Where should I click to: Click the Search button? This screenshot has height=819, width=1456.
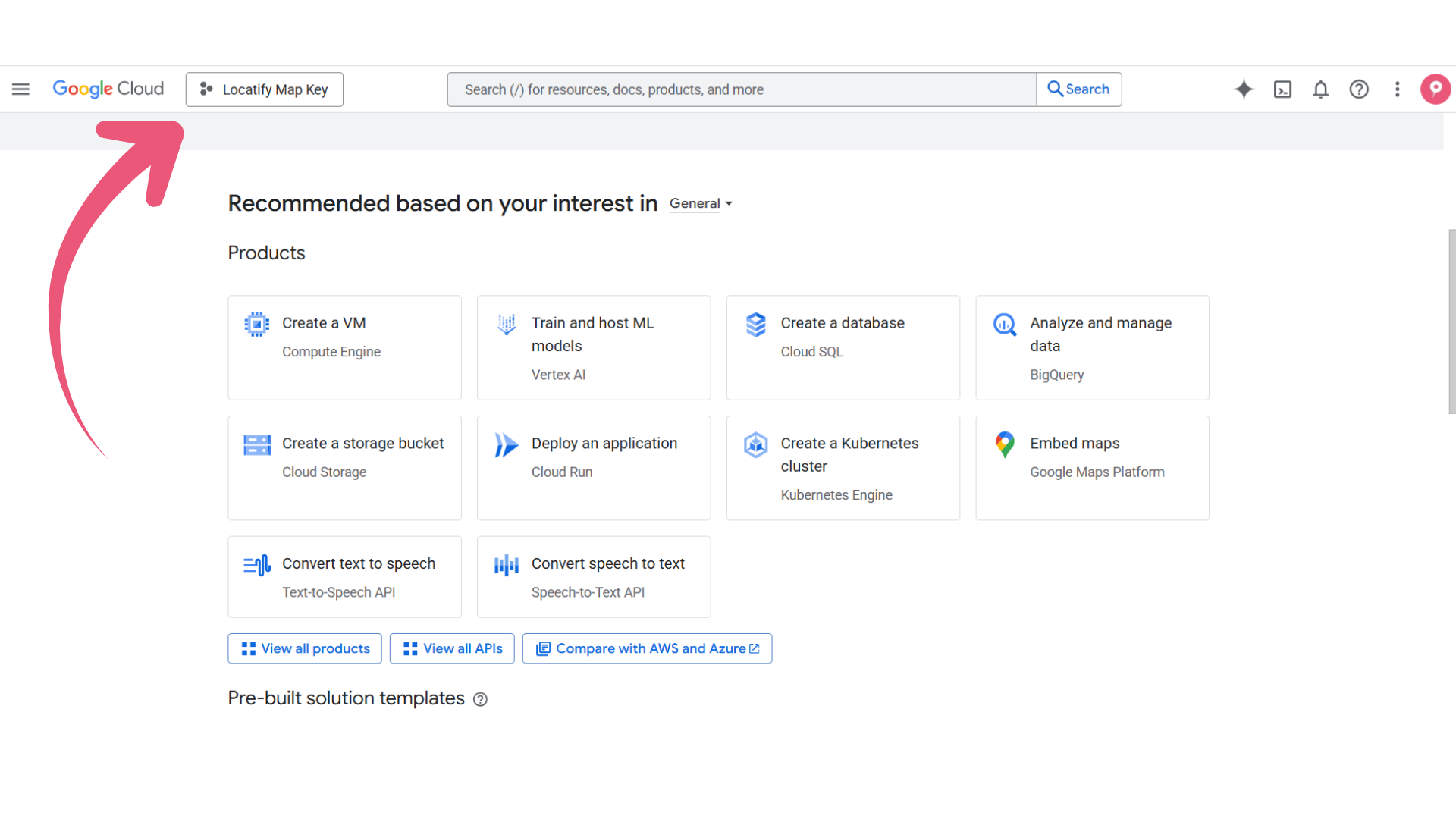point(1079,89)
